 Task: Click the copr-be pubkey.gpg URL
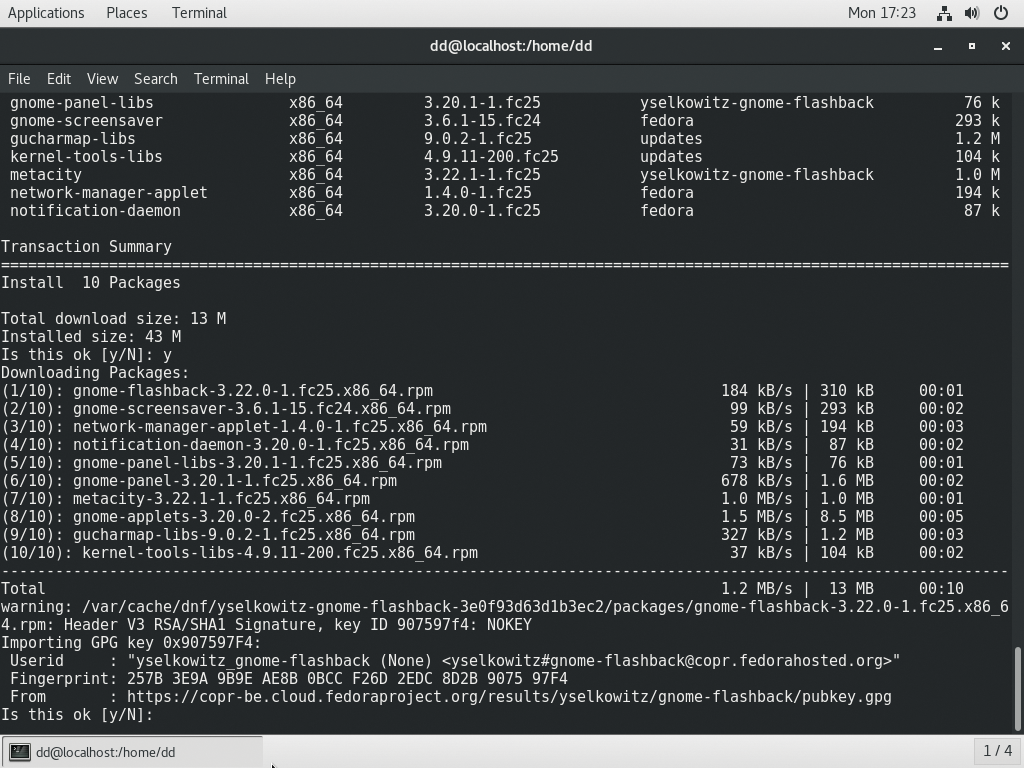[509, 697]
